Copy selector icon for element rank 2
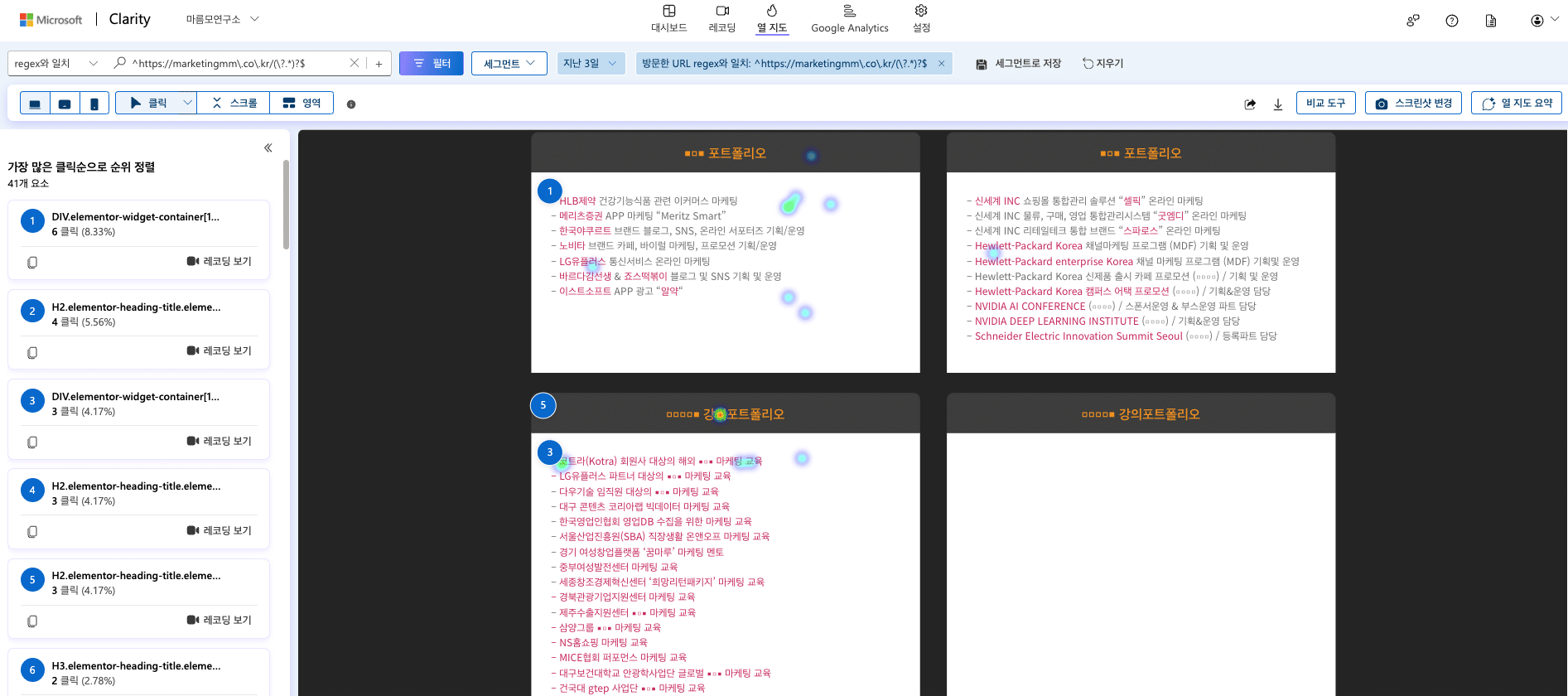Screen dimensions: 1568x696 coord(32,352)
